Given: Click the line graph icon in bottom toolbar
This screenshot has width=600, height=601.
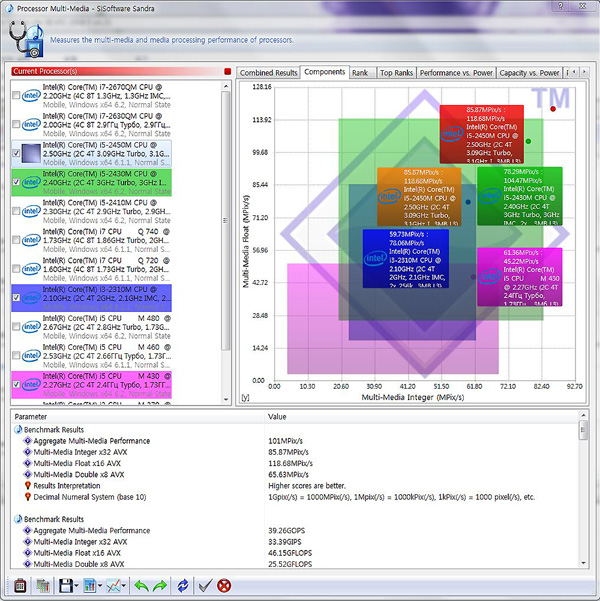Looking at the screenshot, I should pyautogui.click(x=113, y=586).
